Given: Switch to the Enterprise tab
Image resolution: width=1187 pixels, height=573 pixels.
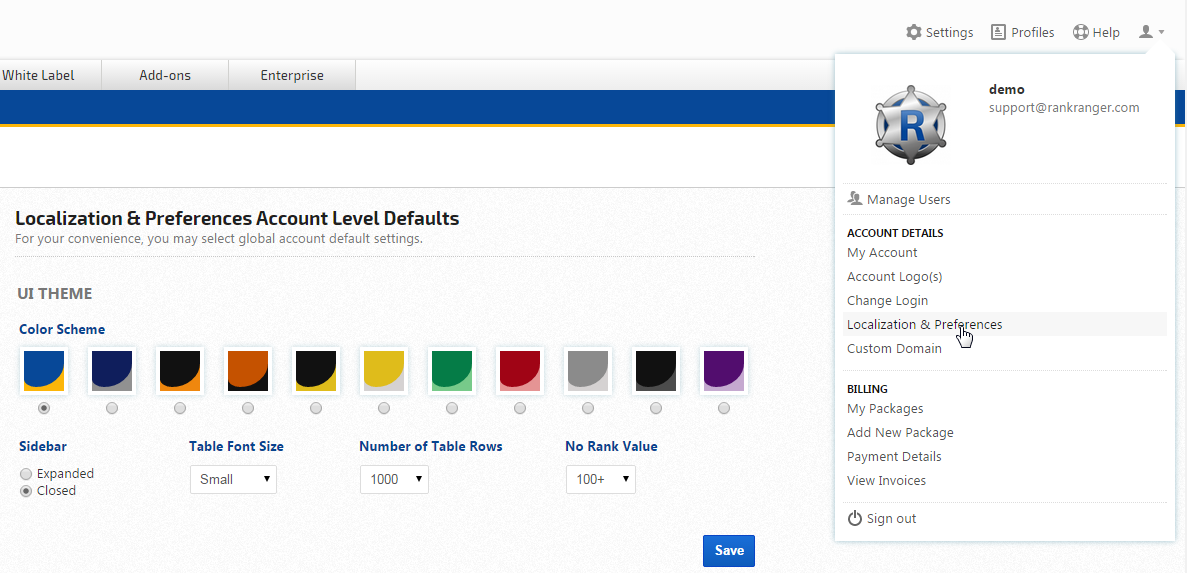Looking at the screenshot, I should [292, 75].
